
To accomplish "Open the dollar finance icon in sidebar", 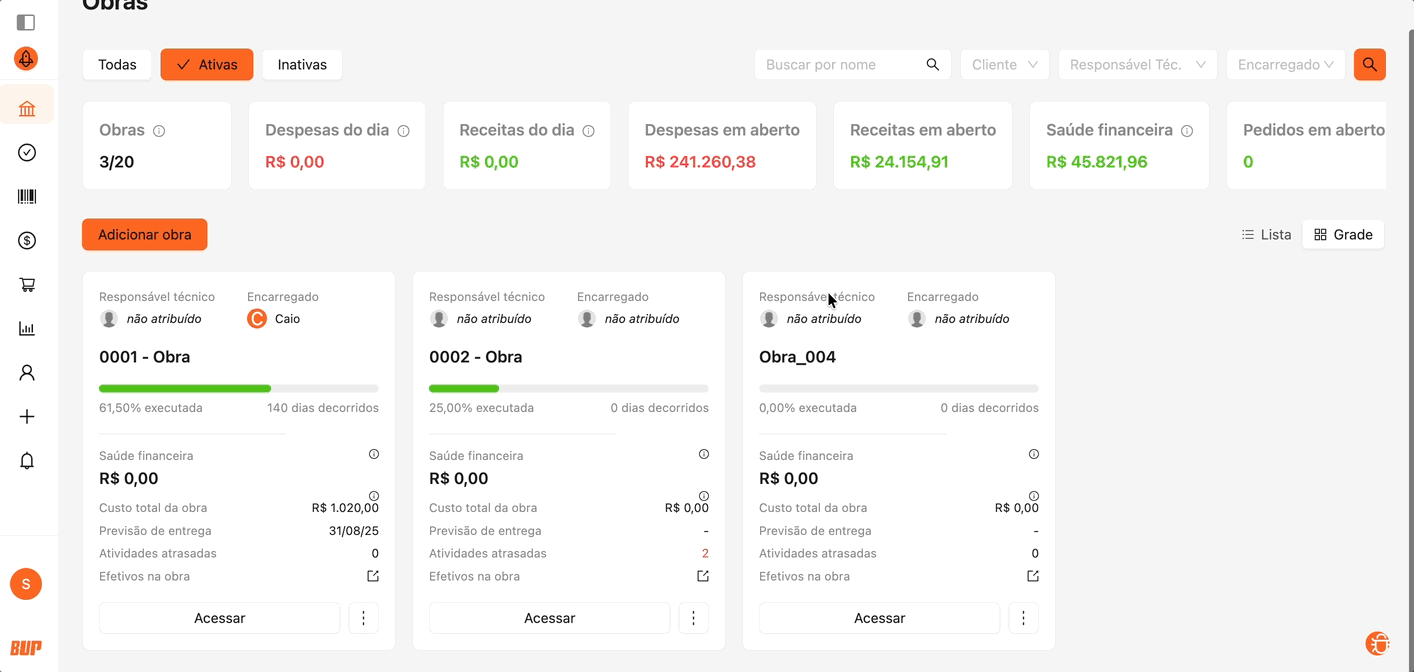I will click(27, 241).
